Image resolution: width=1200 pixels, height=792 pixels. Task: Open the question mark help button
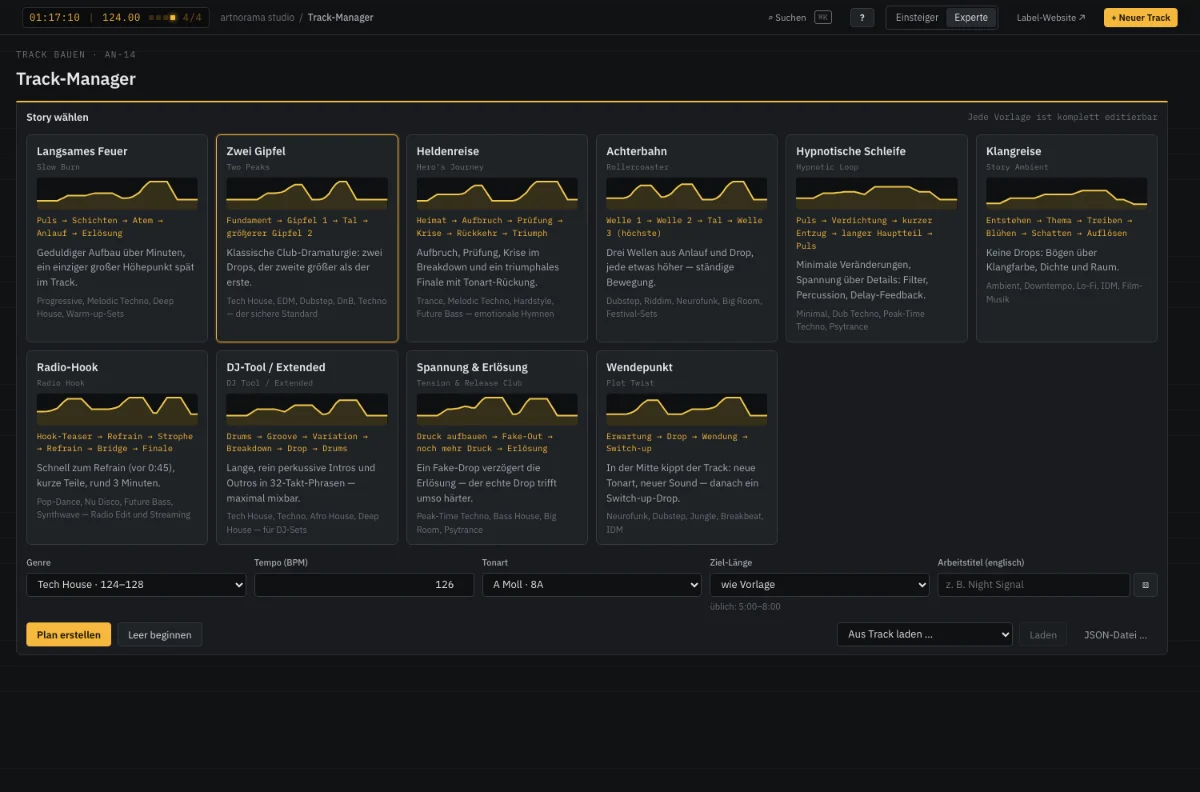862,17
